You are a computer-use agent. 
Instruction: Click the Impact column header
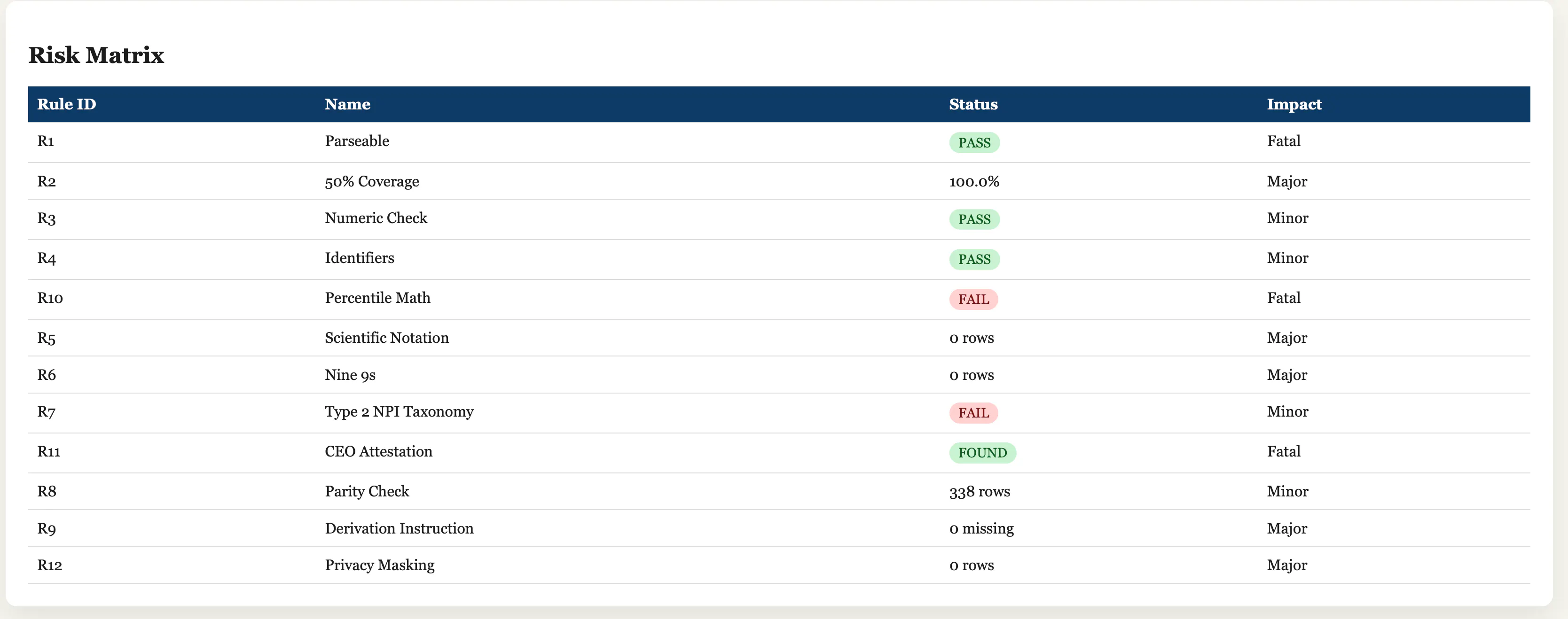[1294, 105]
